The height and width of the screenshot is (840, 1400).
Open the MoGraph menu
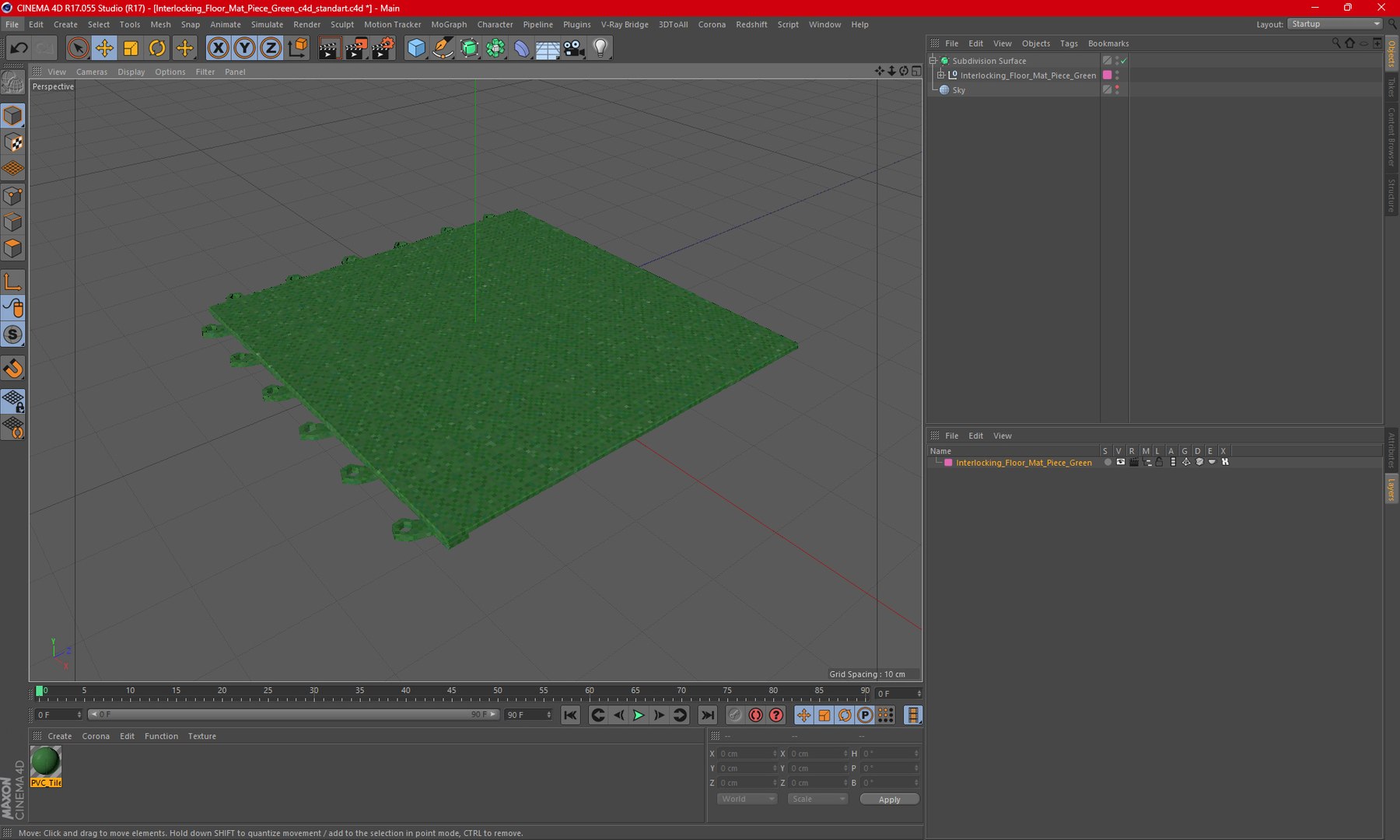pos(449,24)
